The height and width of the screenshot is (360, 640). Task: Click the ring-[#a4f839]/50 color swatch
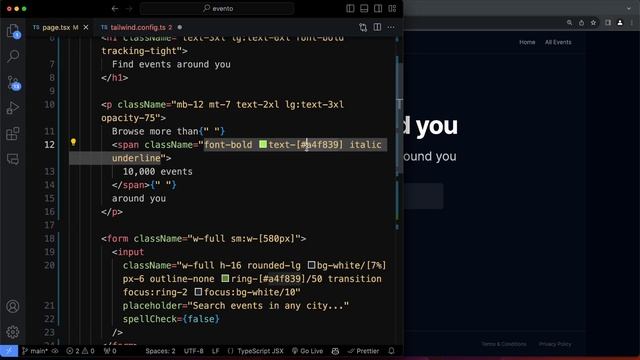pyautogui.click(x=225, y=279)
